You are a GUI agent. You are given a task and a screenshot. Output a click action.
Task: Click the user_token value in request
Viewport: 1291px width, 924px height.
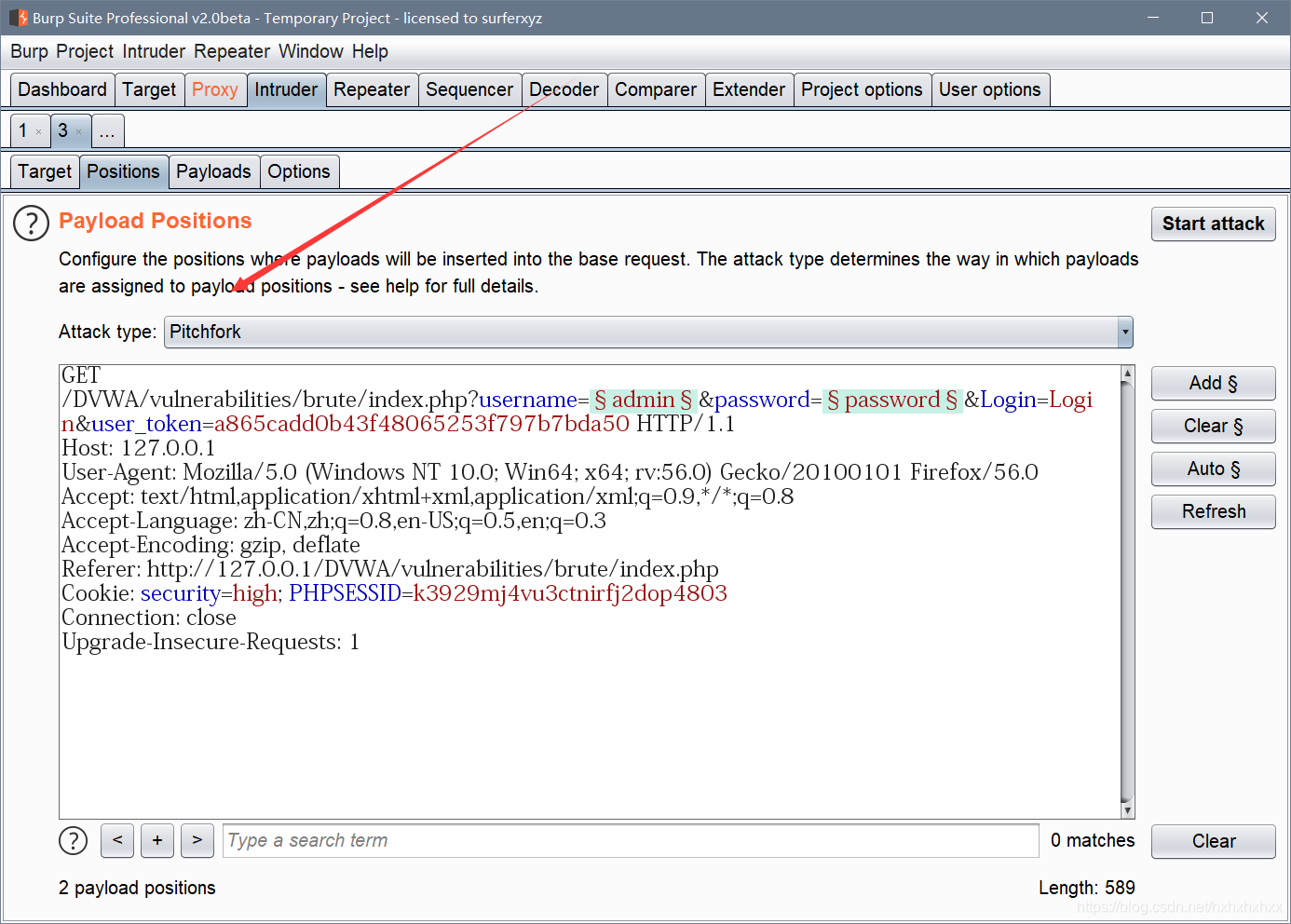tap(422, 424)
